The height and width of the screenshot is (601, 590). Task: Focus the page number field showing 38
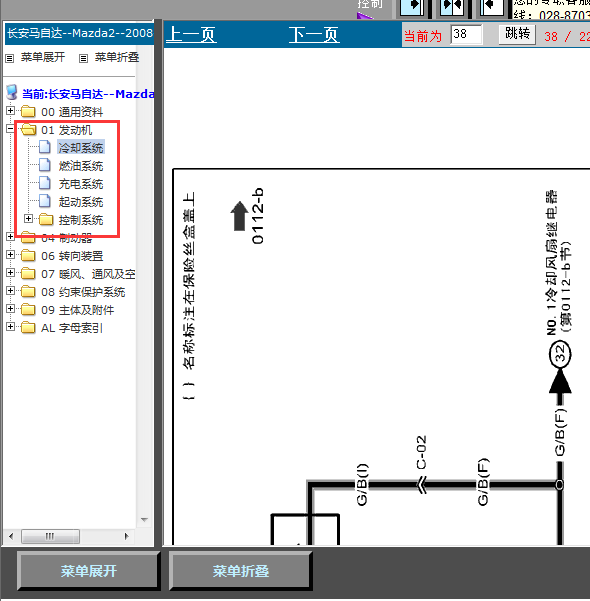[466, 34]
